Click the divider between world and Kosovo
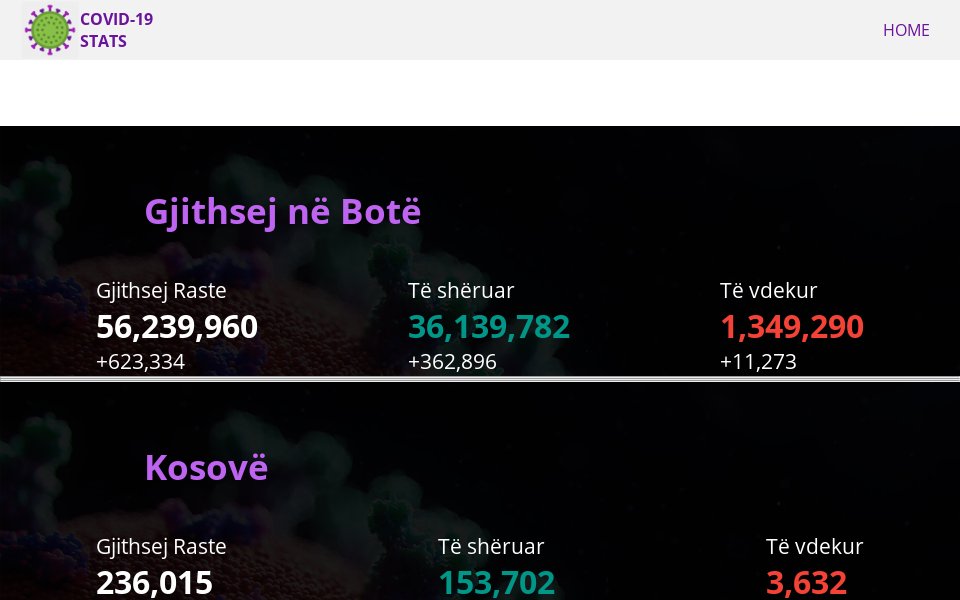This screenshot has height=600, width=960. point(480,380)
